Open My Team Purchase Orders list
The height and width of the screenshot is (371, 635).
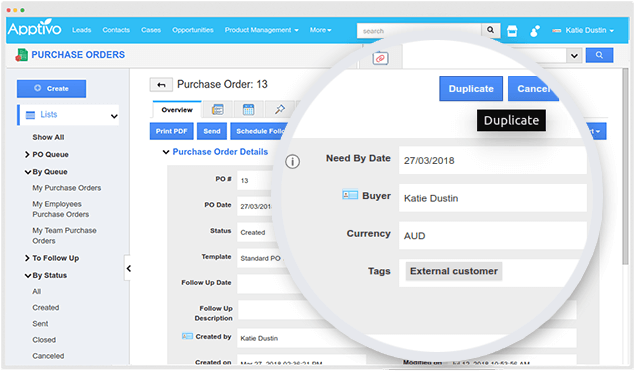64,235
